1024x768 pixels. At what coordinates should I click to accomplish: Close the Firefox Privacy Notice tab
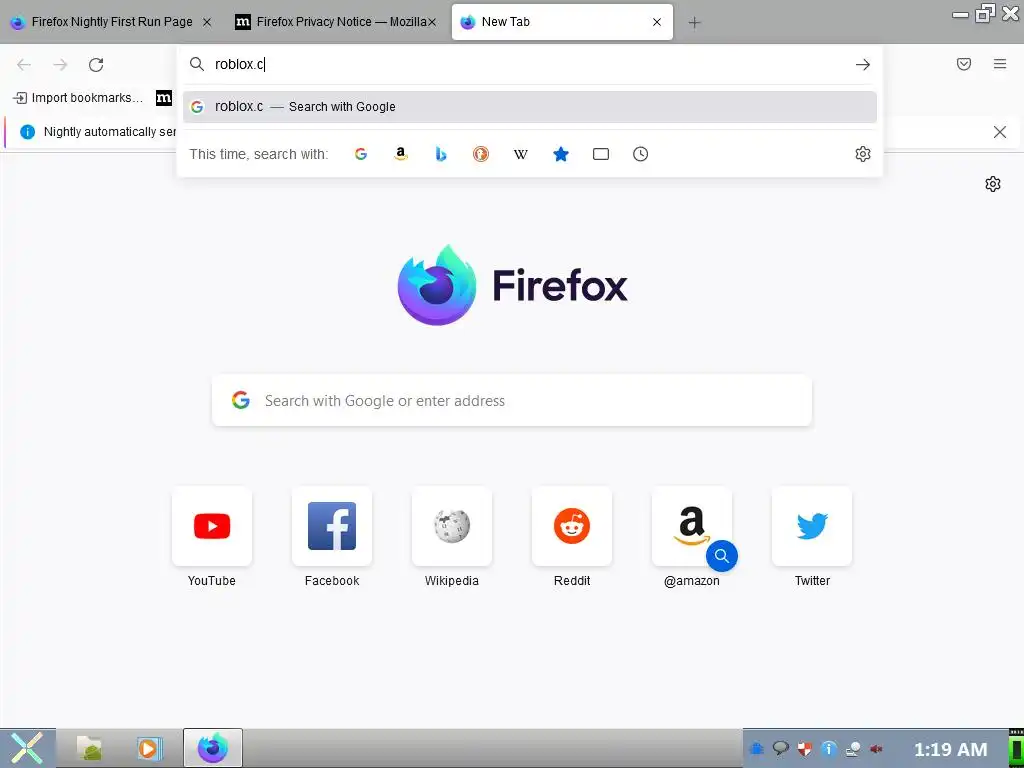tap(432, 22)
